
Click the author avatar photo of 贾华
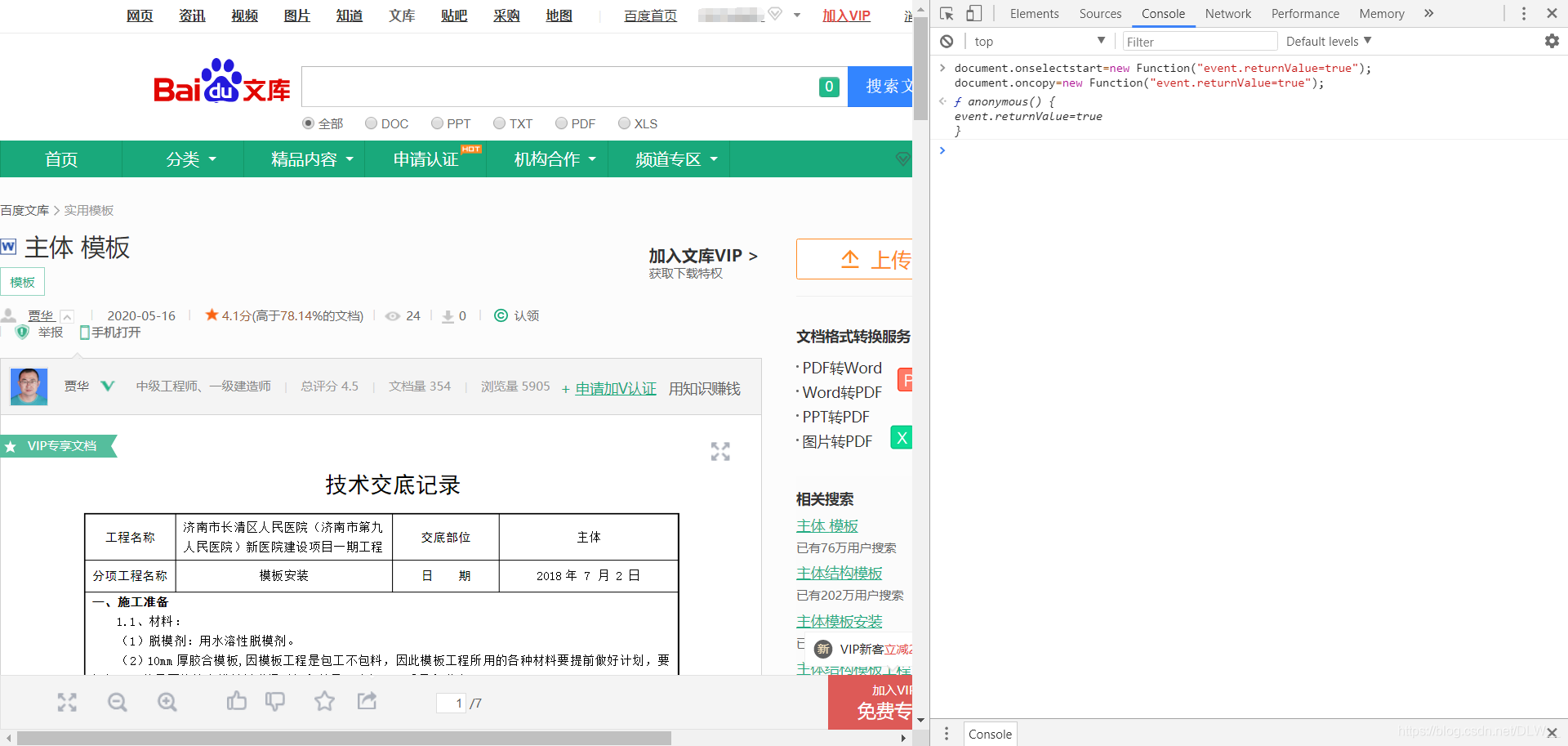(29, 386)
